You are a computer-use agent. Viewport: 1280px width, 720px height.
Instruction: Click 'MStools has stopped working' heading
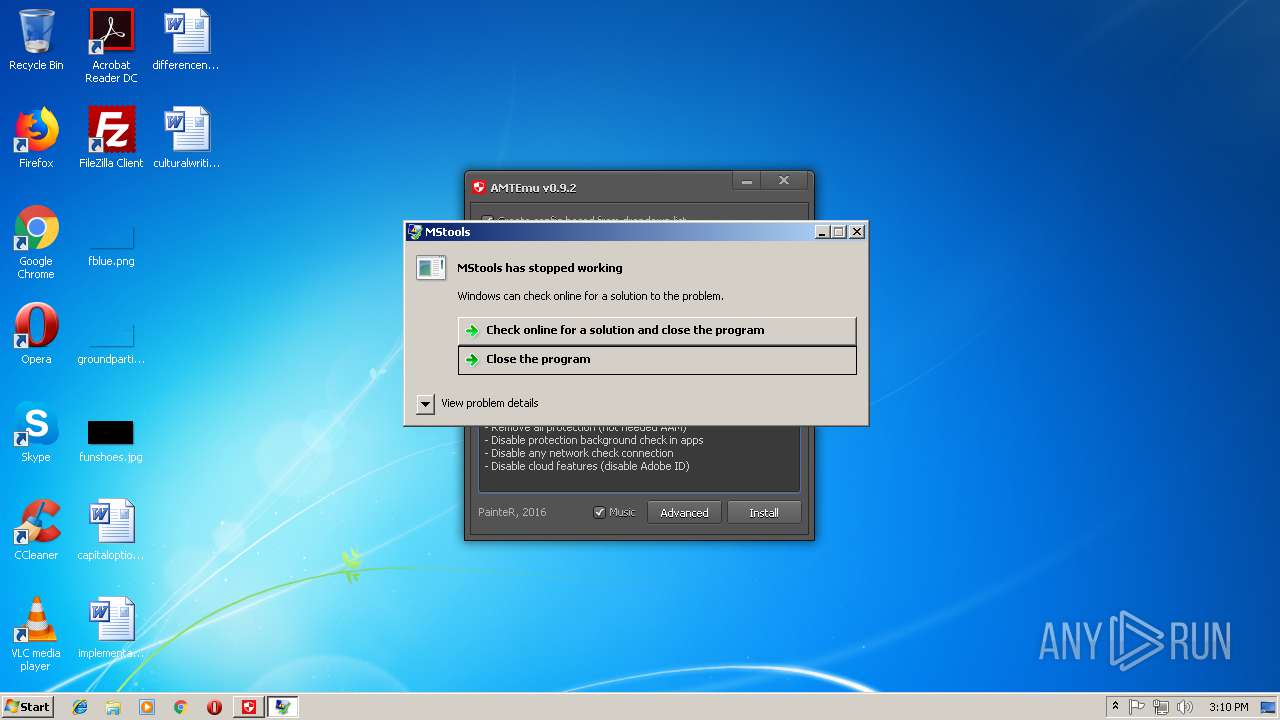(540, 268)
